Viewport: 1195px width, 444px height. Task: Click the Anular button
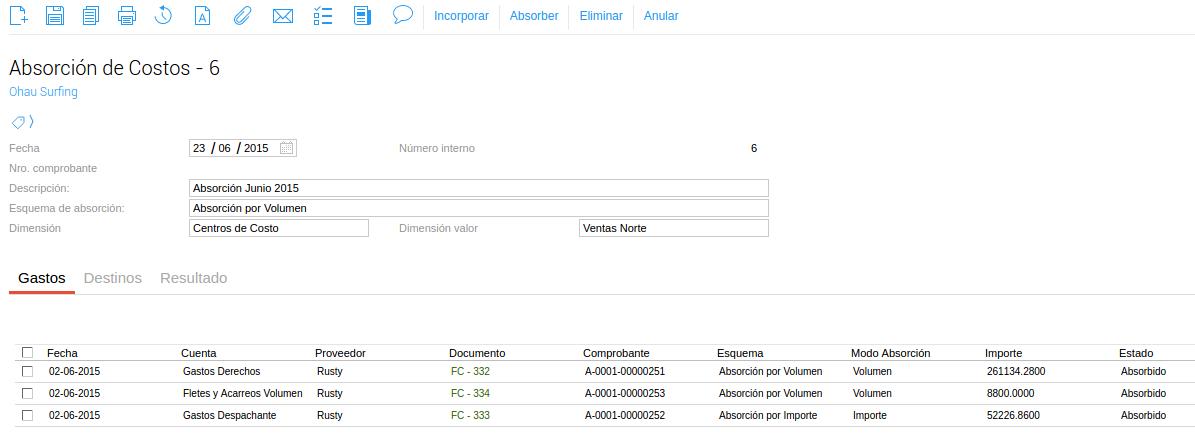pos(661,16)
